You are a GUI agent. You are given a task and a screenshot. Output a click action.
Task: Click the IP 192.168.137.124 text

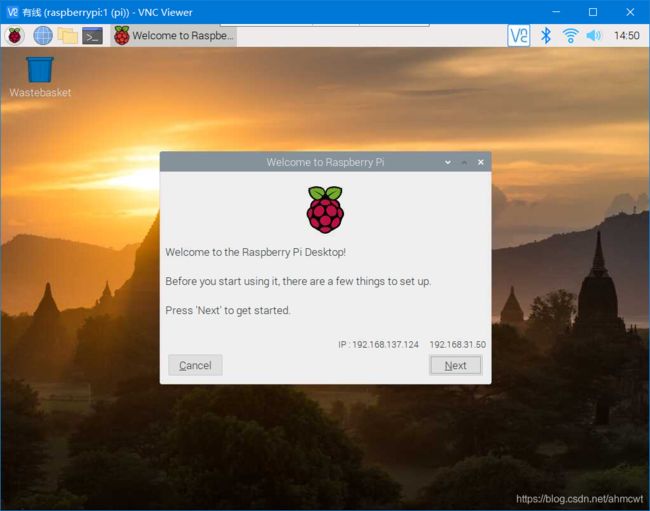coord(378,344)
